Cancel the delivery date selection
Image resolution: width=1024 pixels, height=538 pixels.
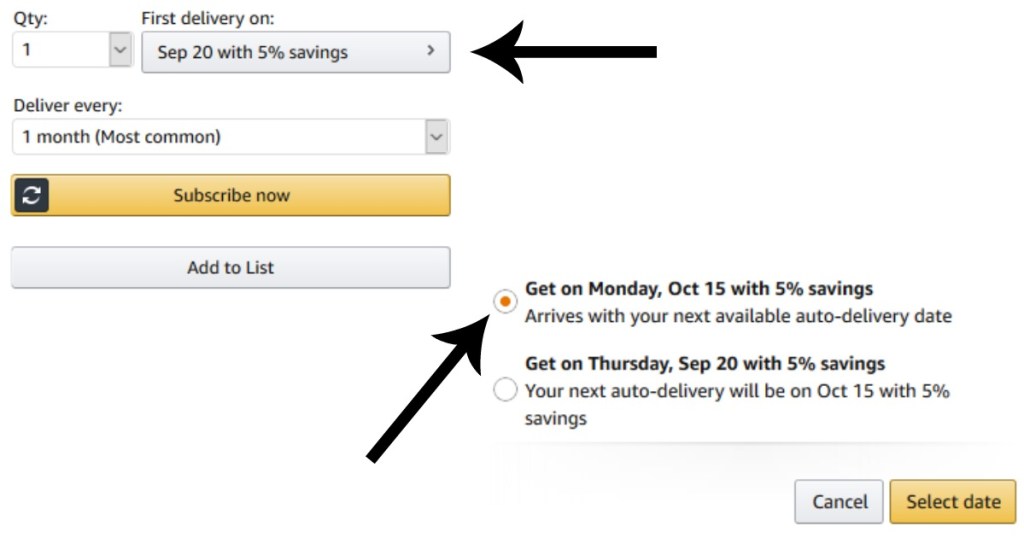click(x=839, y=502)
